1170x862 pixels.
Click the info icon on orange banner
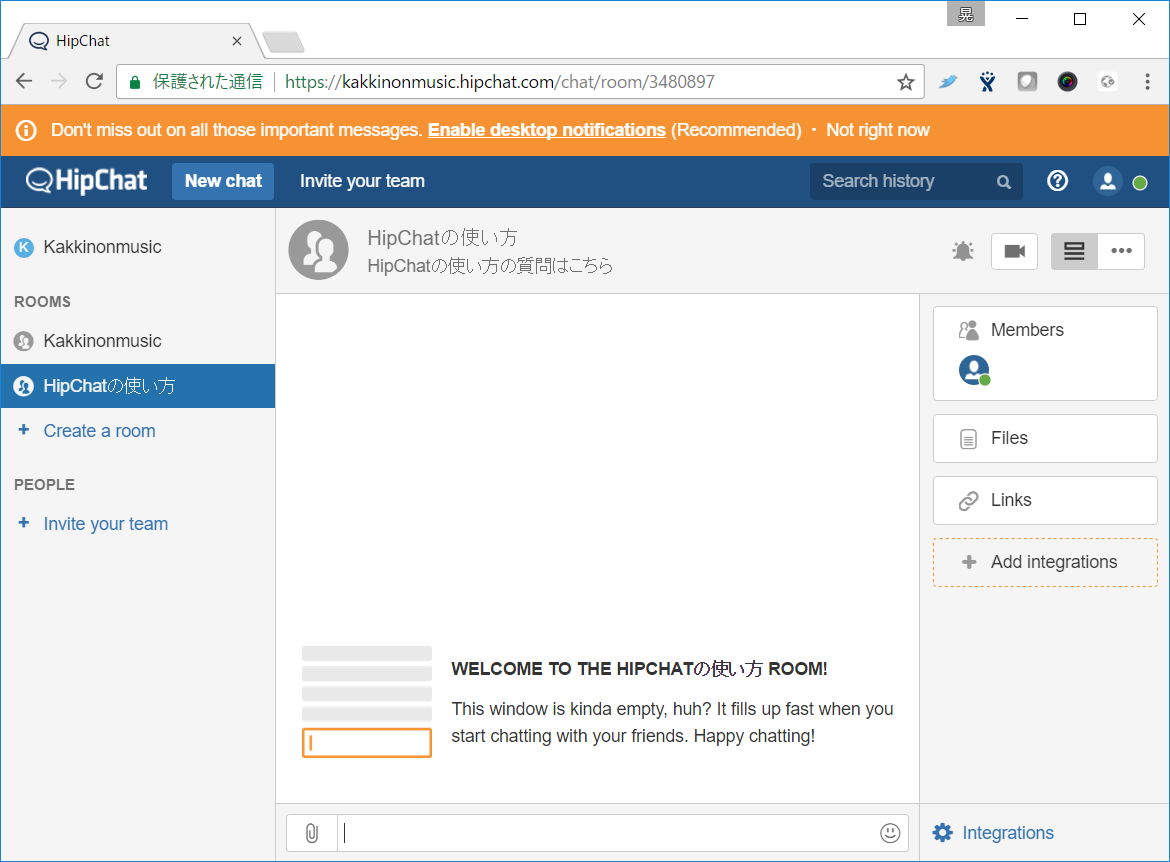(26, 131)
